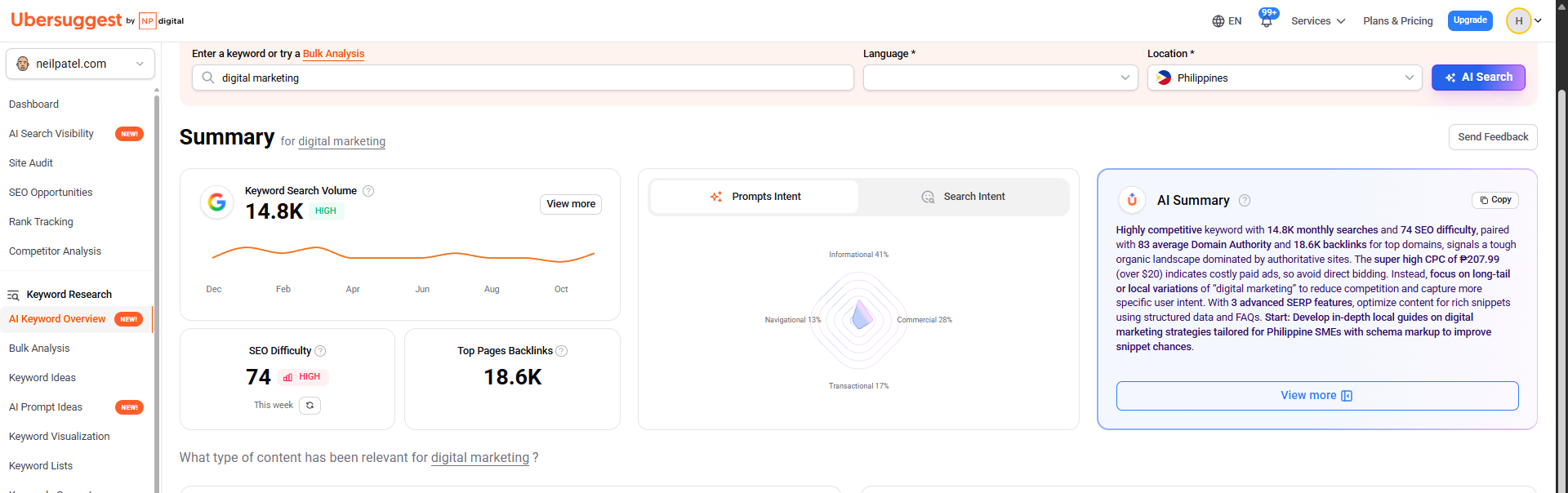Click the Upgrade button
Image resolution: width=1568 pixels, height=493 pixels.
[x=1470, y=20]
